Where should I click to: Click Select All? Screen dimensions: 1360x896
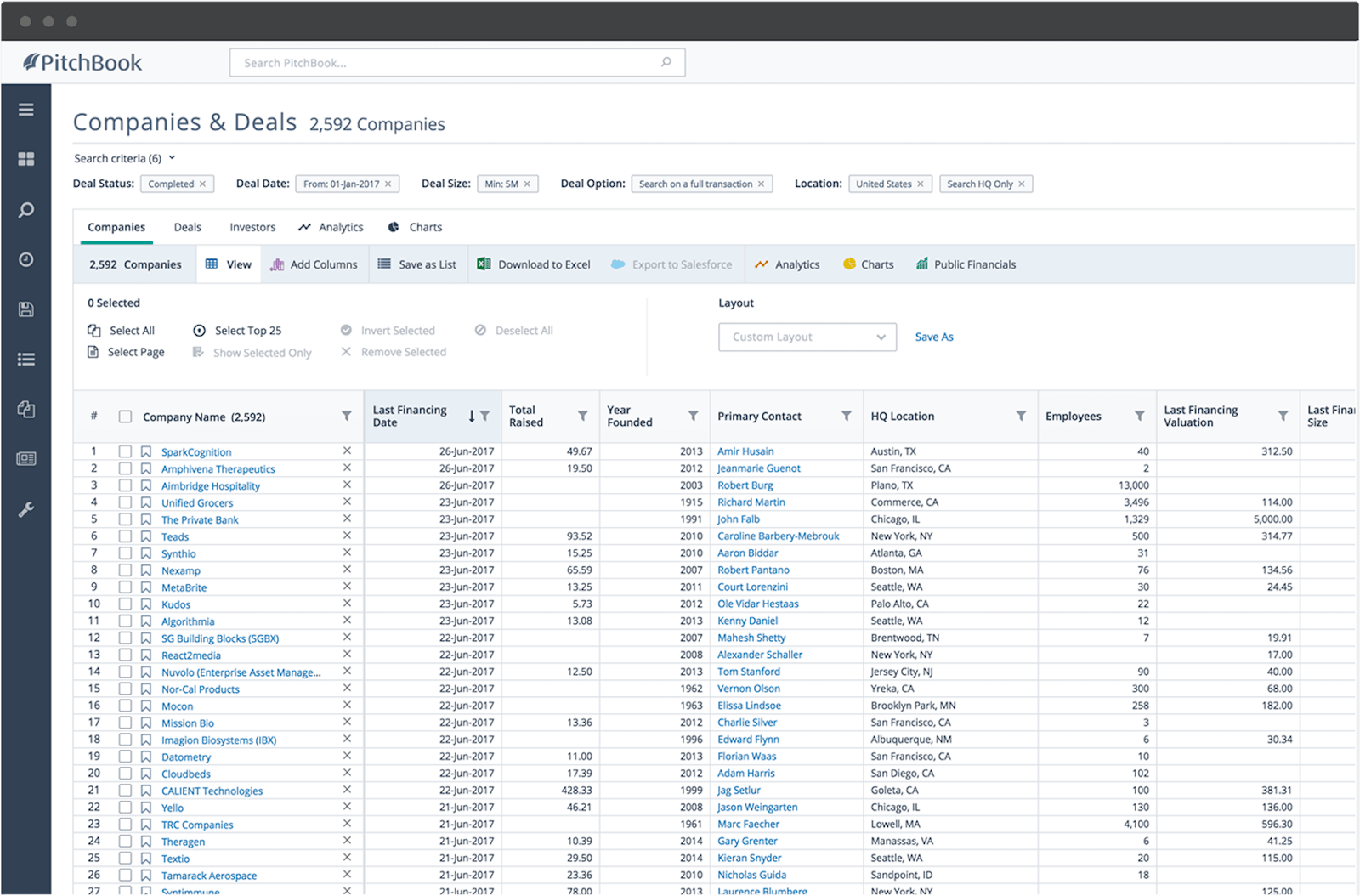click(x=121, y=331)
